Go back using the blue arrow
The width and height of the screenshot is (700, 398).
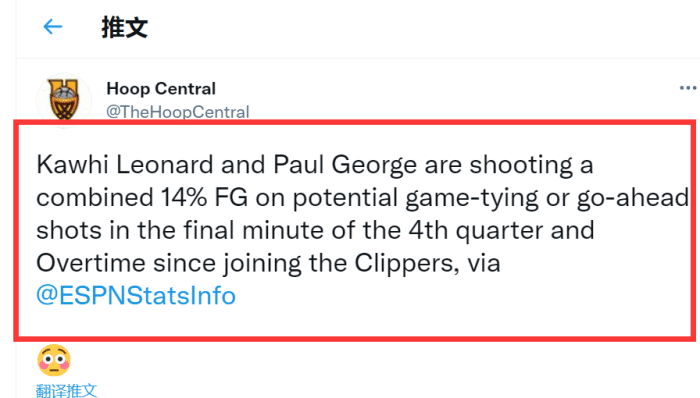click(x=52, y=27)
